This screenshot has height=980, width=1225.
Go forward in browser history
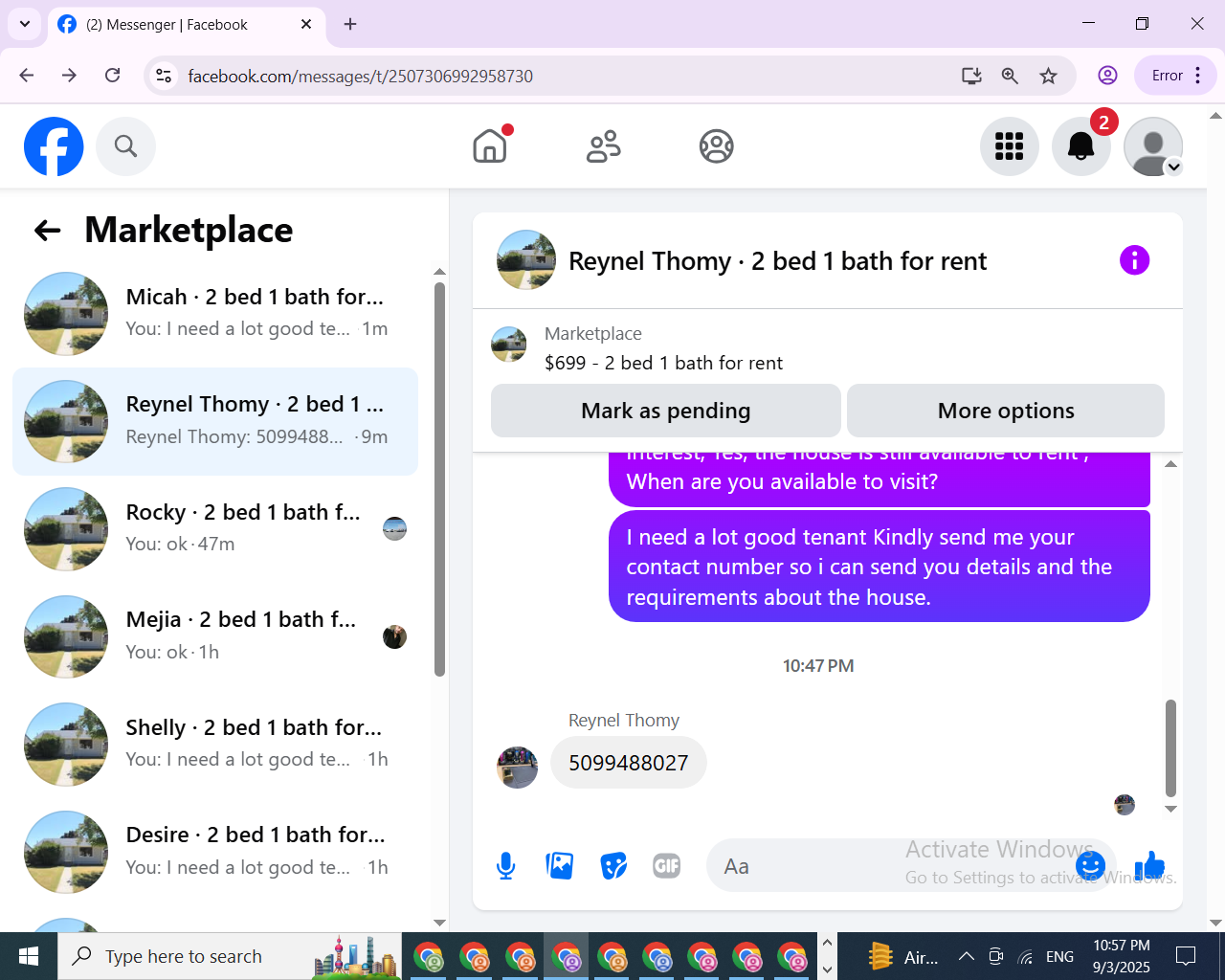69,76
